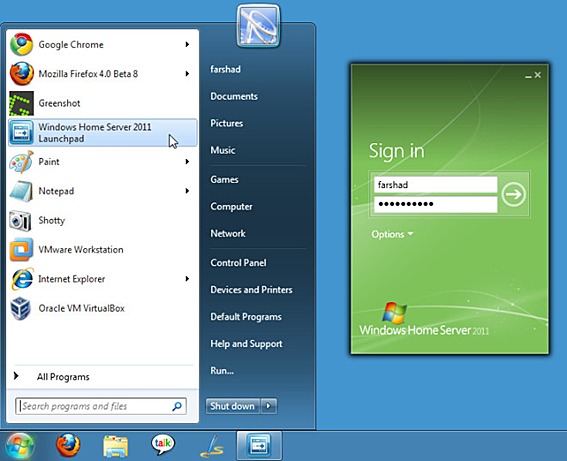Click the Greenshot label
567x461 pixels.
coord(59,103)
